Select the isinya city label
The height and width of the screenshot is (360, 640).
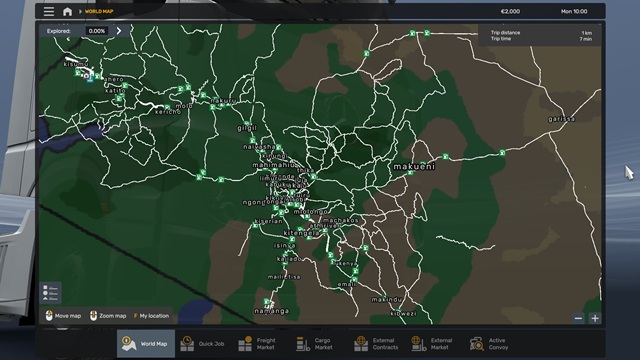pyautogui.click(x=284, y=246)
